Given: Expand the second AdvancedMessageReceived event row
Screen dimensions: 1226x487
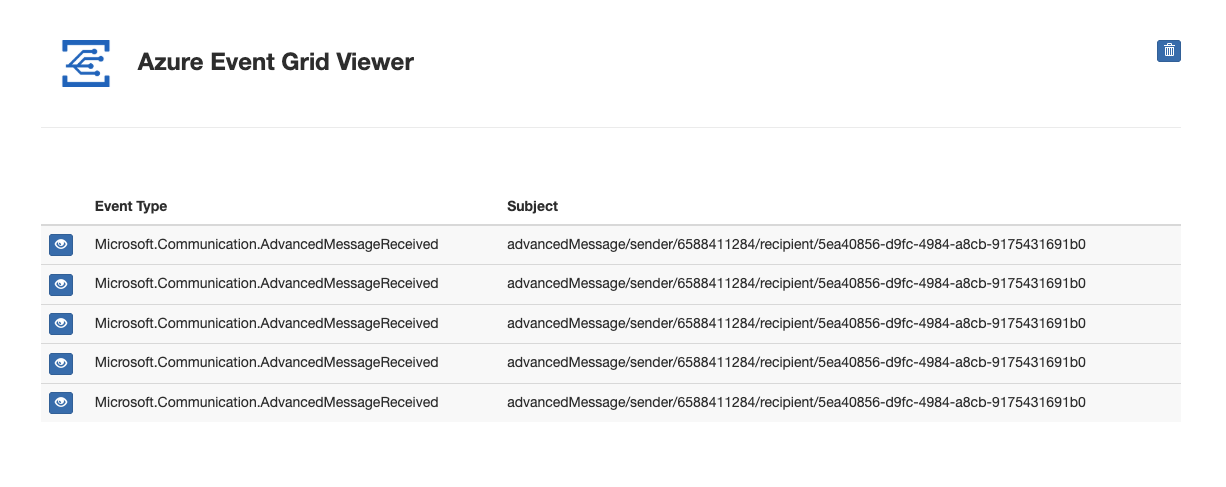Looking at the screenshot, I should 611,284.
